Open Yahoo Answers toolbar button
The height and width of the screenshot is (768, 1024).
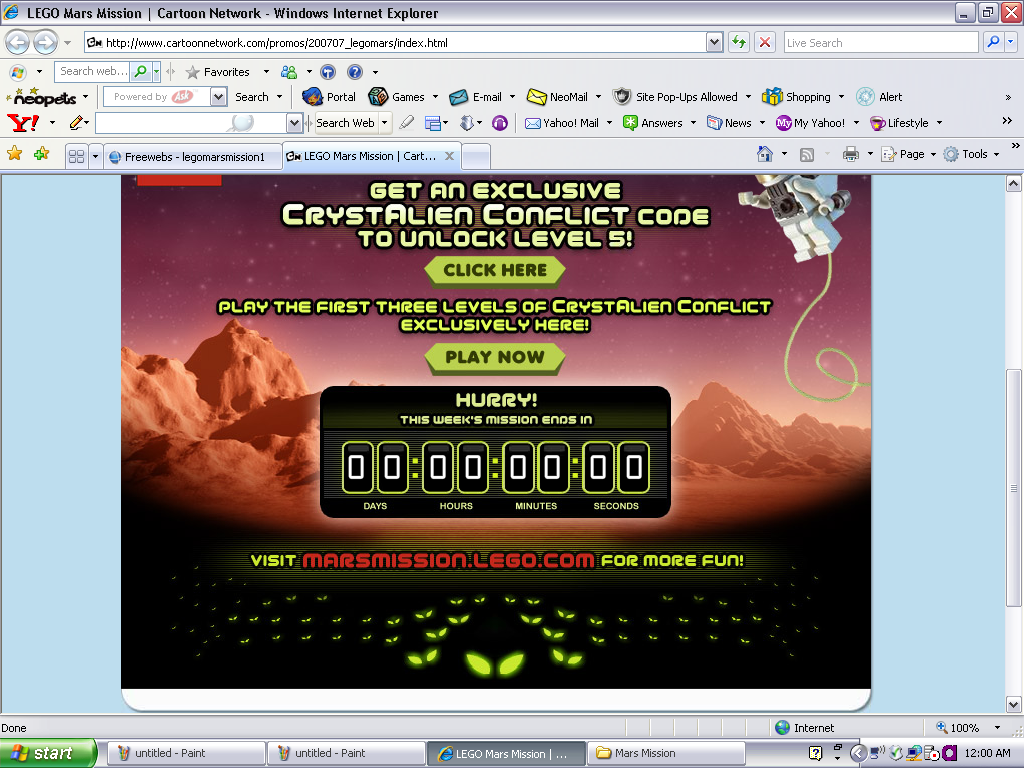652,123
